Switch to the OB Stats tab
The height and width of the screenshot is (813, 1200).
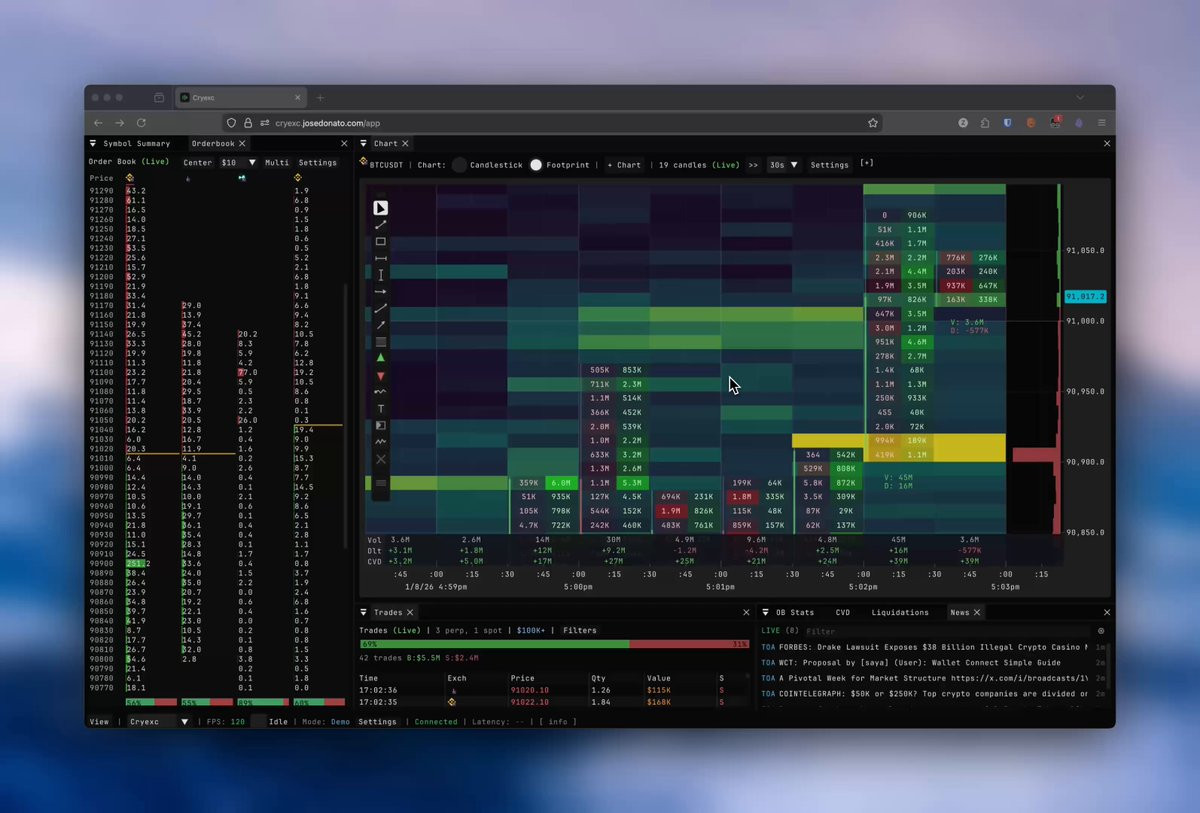pyautogui.click(x=795, y=612)
